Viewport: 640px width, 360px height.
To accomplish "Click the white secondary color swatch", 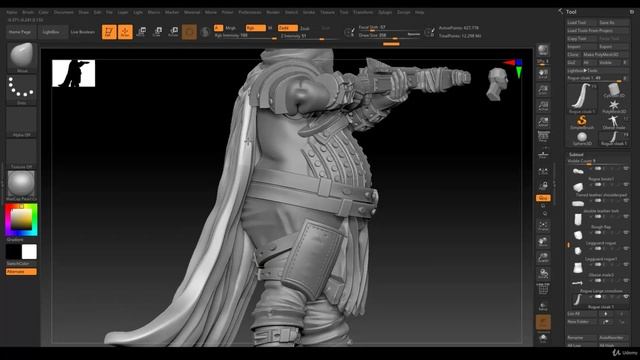I will click(x=29, y=252).
